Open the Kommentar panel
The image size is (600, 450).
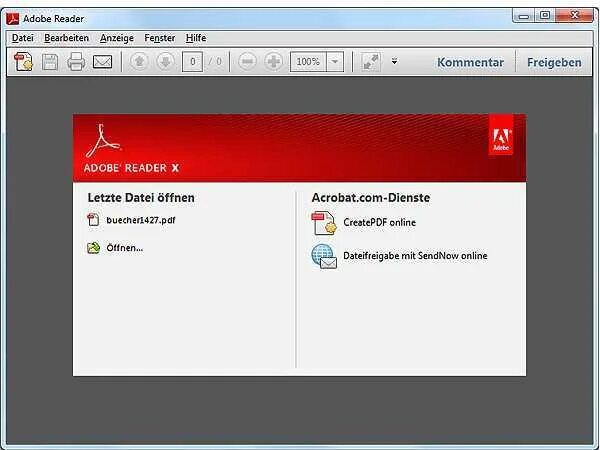[x=470, y=62]
